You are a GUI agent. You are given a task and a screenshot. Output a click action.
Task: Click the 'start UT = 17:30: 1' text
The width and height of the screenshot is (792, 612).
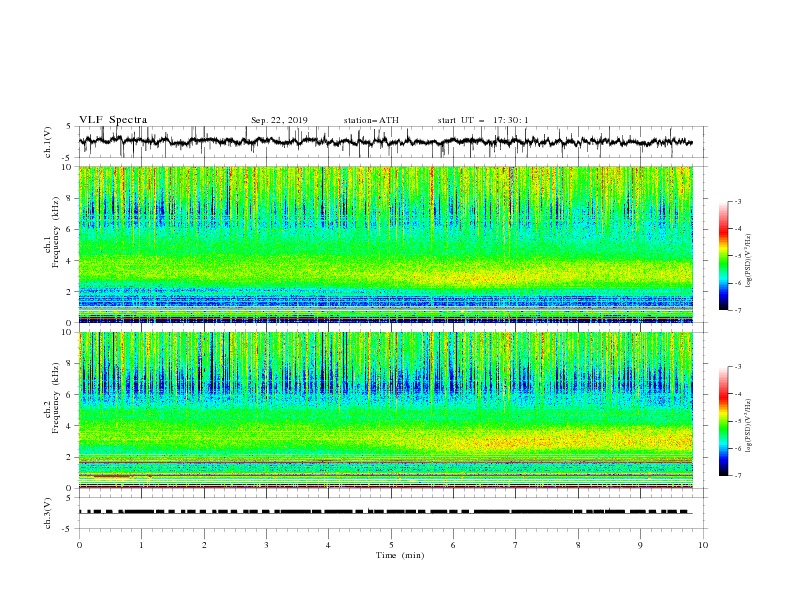point(483,120)
